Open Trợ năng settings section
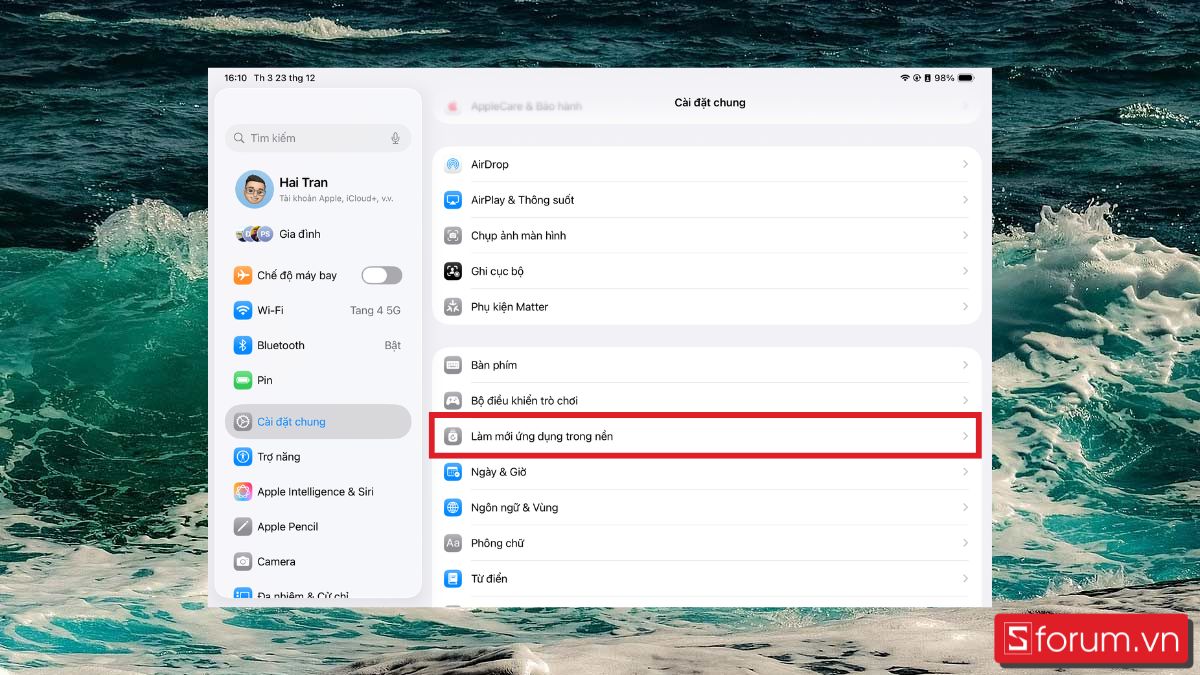This screenshot has width=1200, height=675. (318, 457)
